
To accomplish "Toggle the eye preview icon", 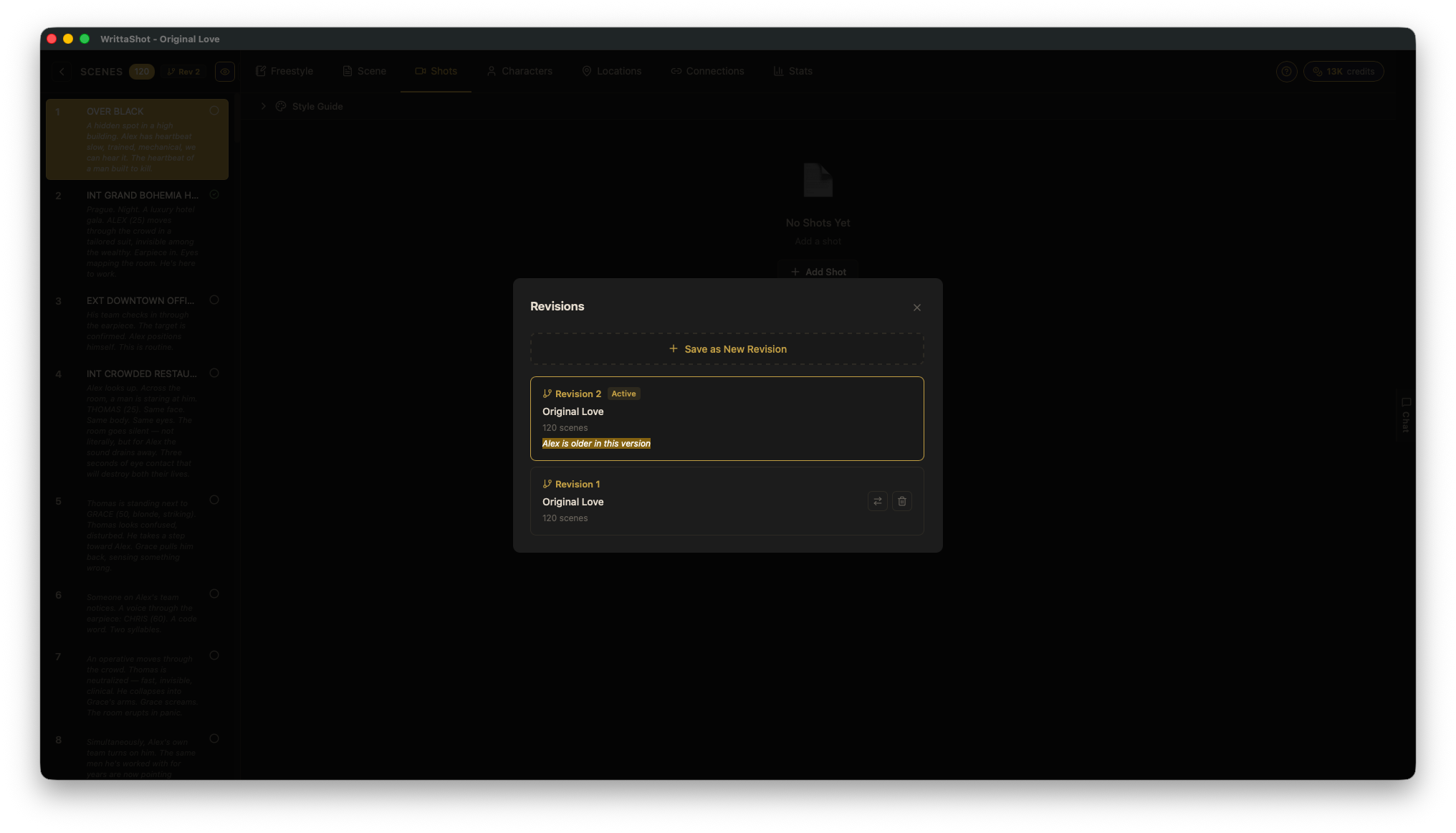I will (x=224, y=72).
